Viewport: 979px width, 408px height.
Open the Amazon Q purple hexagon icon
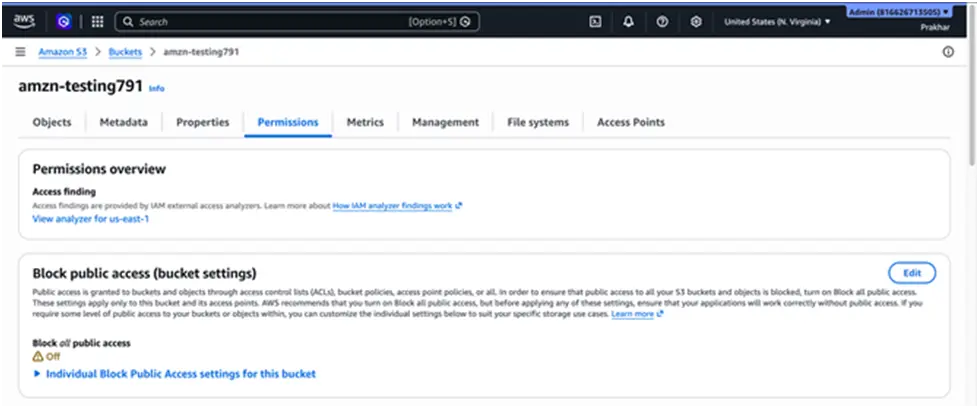coord(64,22)
